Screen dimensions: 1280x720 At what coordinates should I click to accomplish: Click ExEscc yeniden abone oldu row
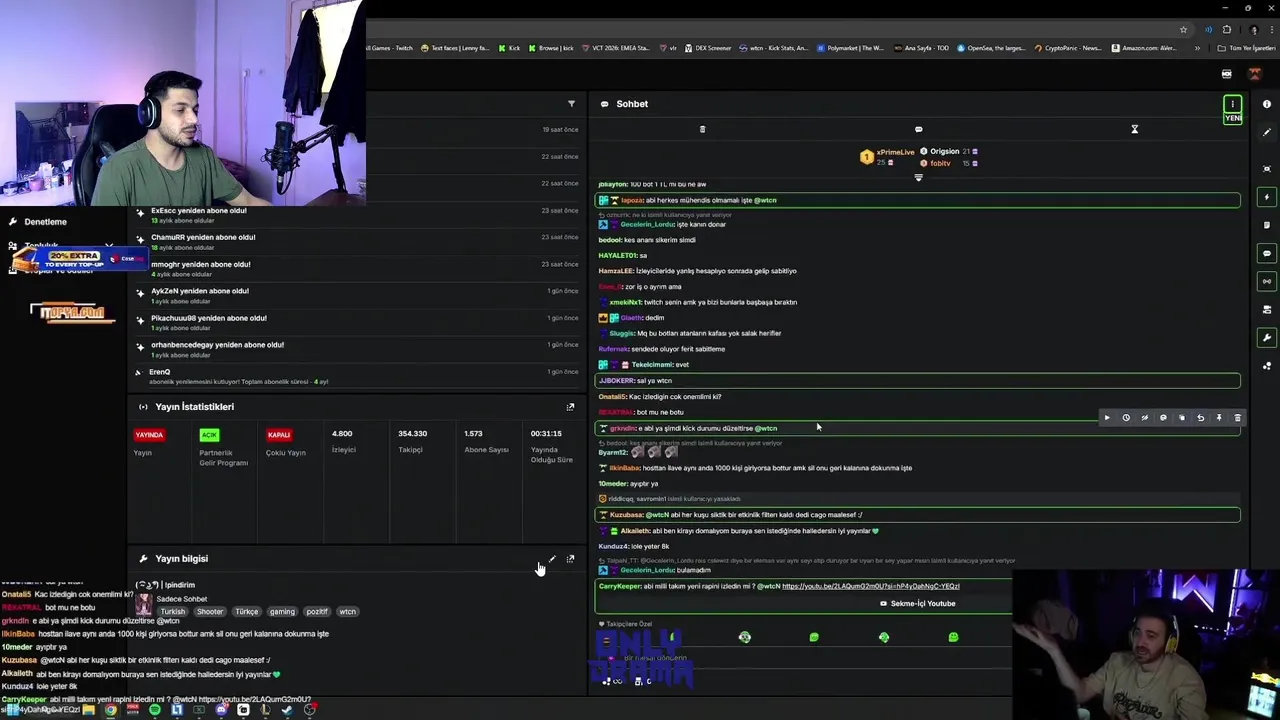[x=357, y=215]
